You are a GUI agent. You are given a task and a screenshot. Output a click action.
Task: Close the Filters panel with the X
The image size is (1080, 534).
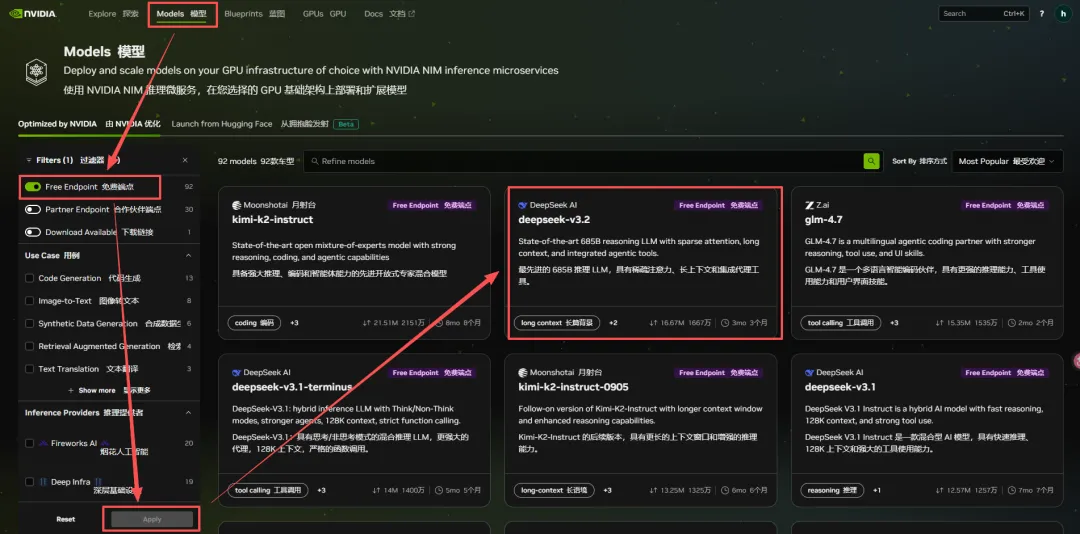(185, 160)
